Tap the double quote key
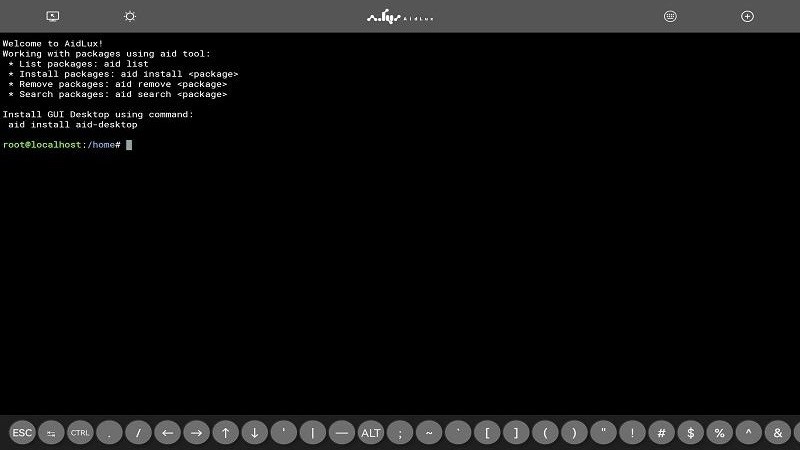This screenshot has height=450, width=800. [x=604, y=433]
